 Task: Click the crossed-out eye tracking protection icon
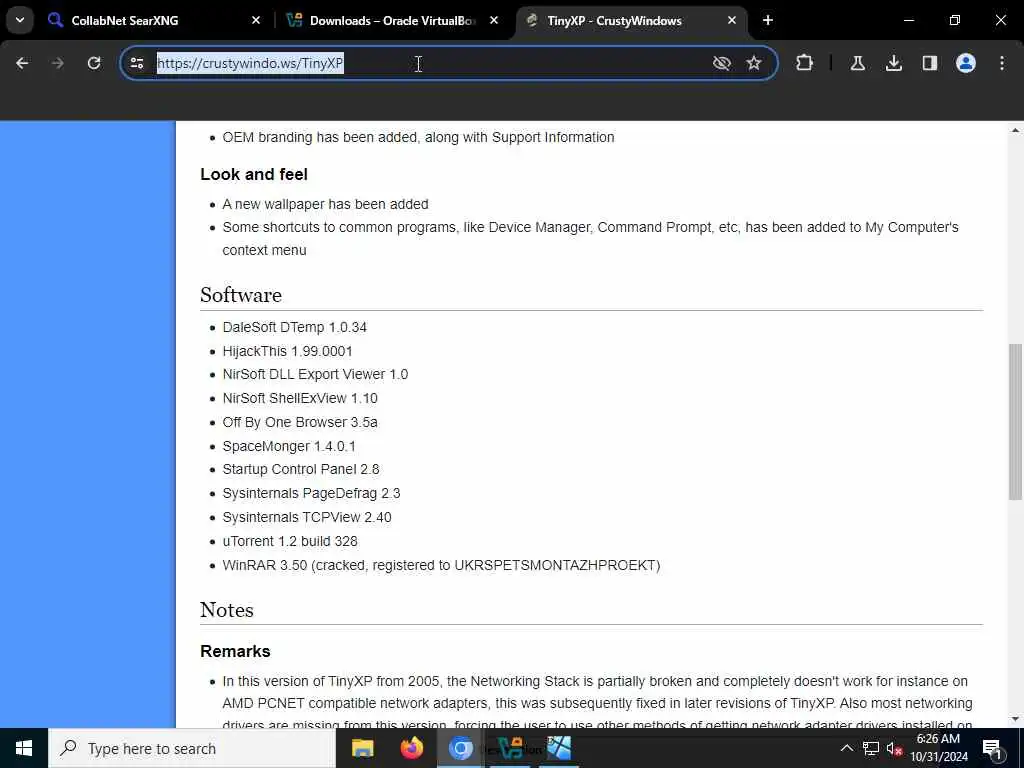722,63
